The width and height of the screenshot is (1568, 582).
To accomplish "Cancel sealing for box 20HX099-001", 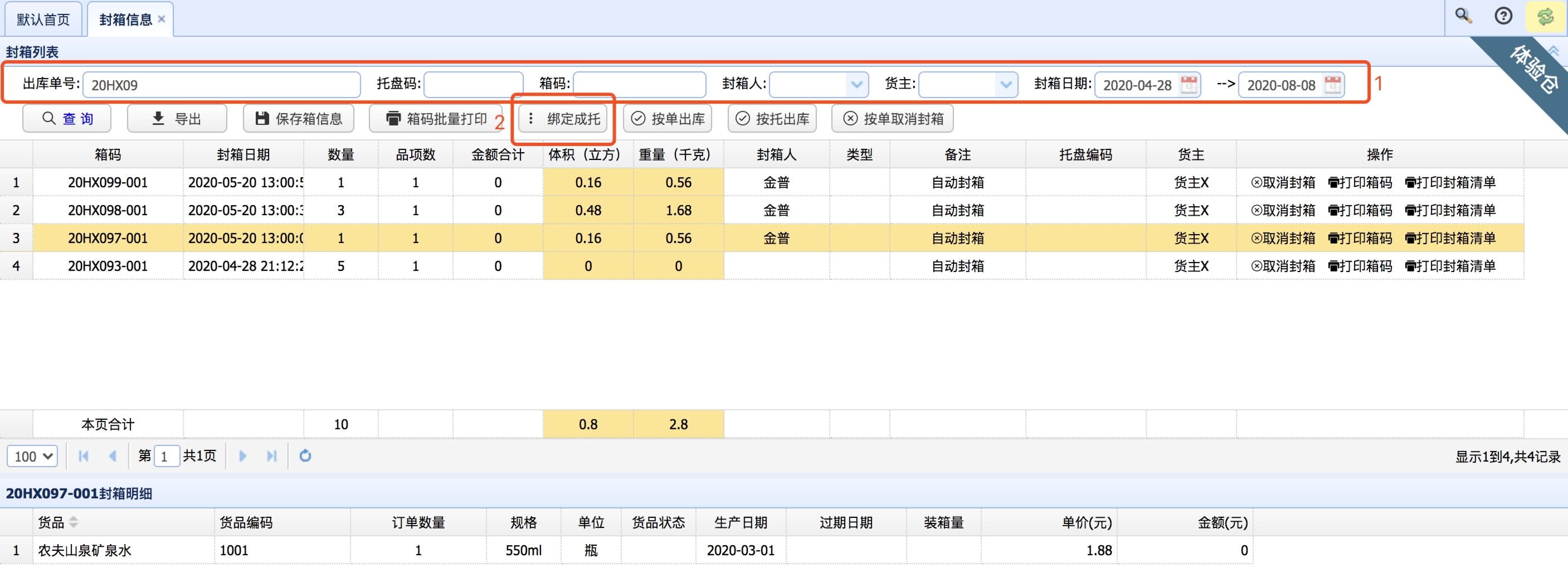I will (1283, 182).
